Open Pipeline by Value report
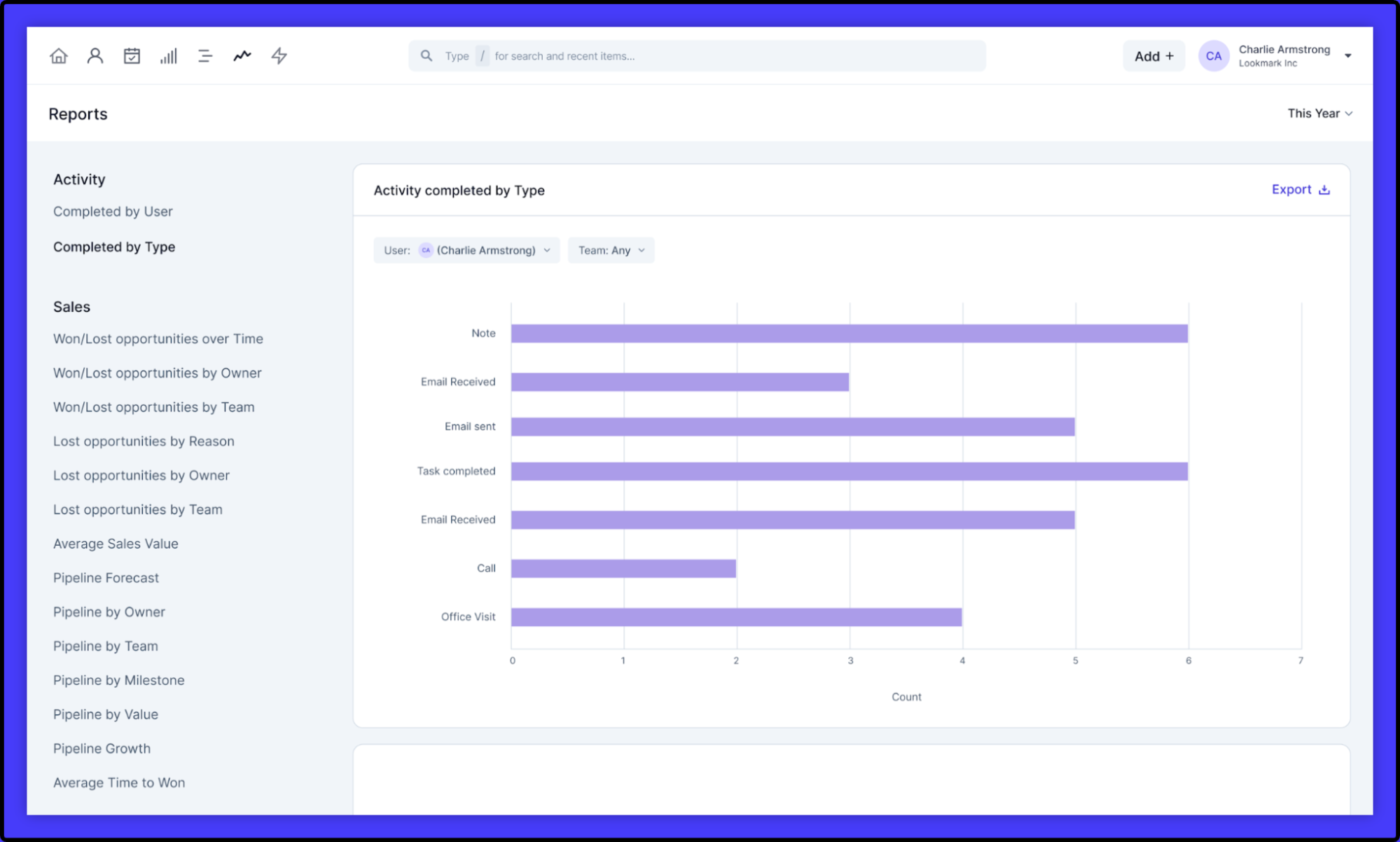The height and width of the screenshot is (842, 1400). coord(106,715)
